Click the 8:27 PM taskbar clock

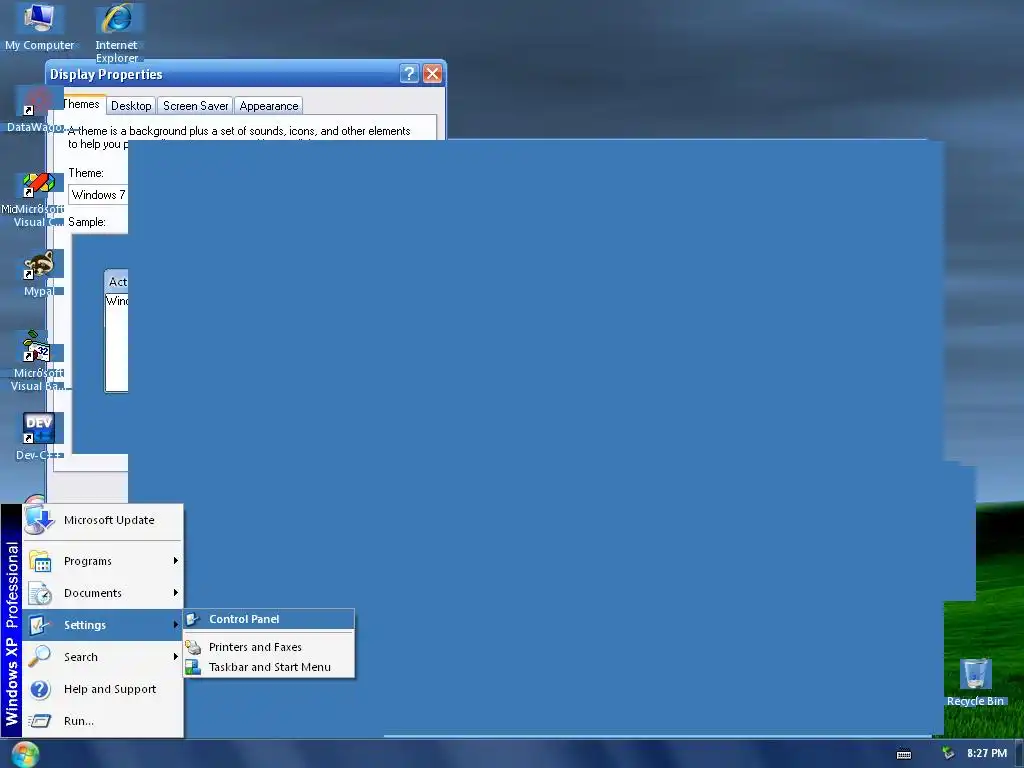987,753
